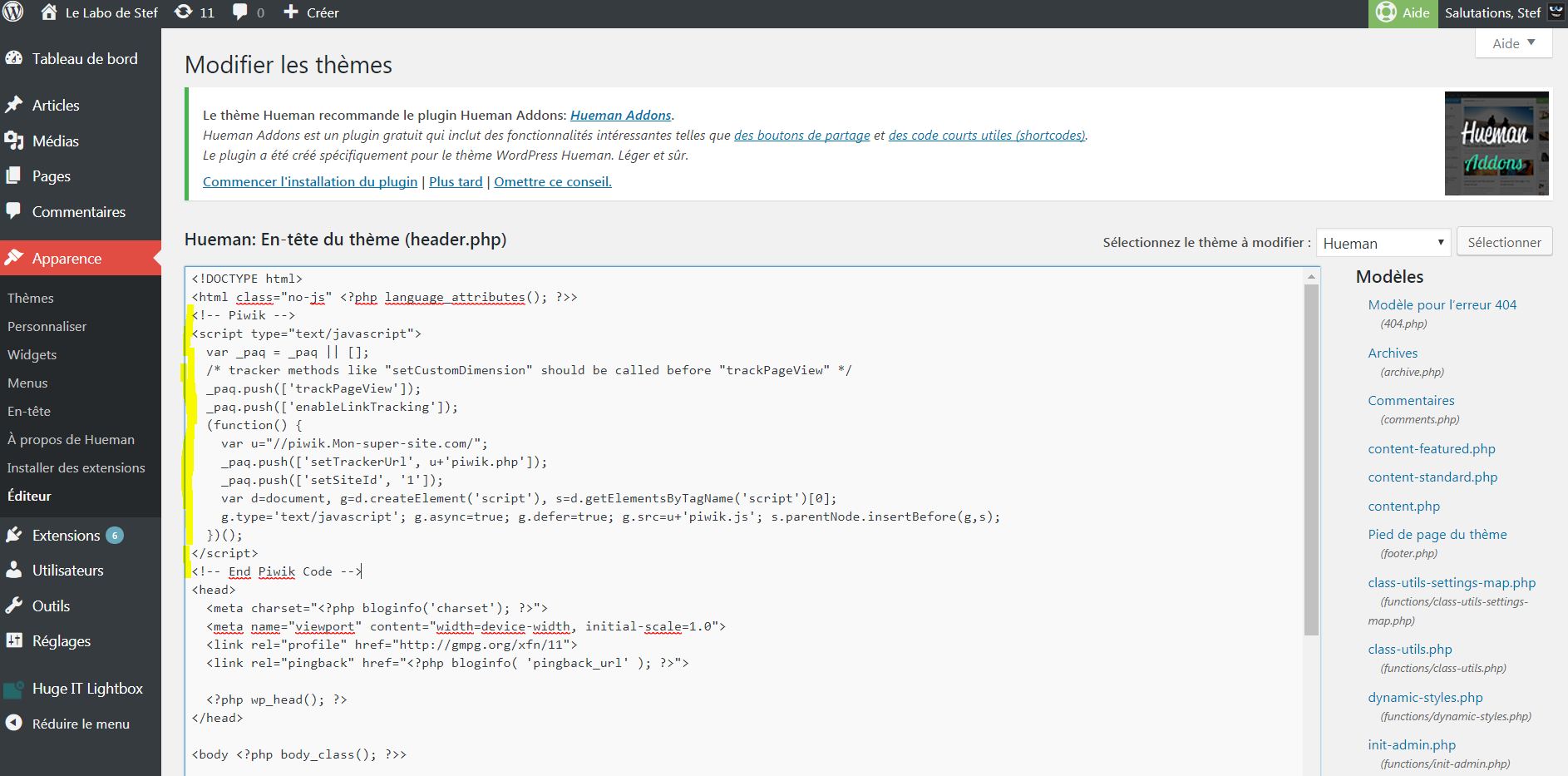Open the footer.php Pied de page template
The image size is (1568, 776).
pyautogui.click(x=1437, y=534)
